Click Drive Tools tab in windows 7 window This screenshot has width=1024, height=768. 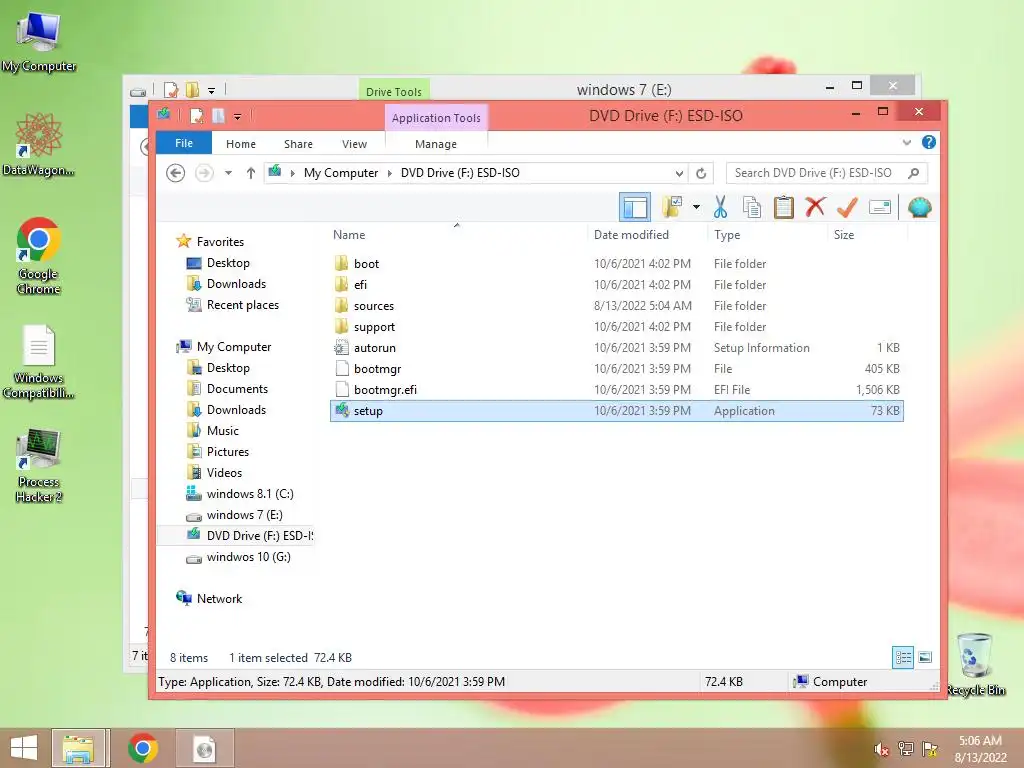tap(394, 91)
